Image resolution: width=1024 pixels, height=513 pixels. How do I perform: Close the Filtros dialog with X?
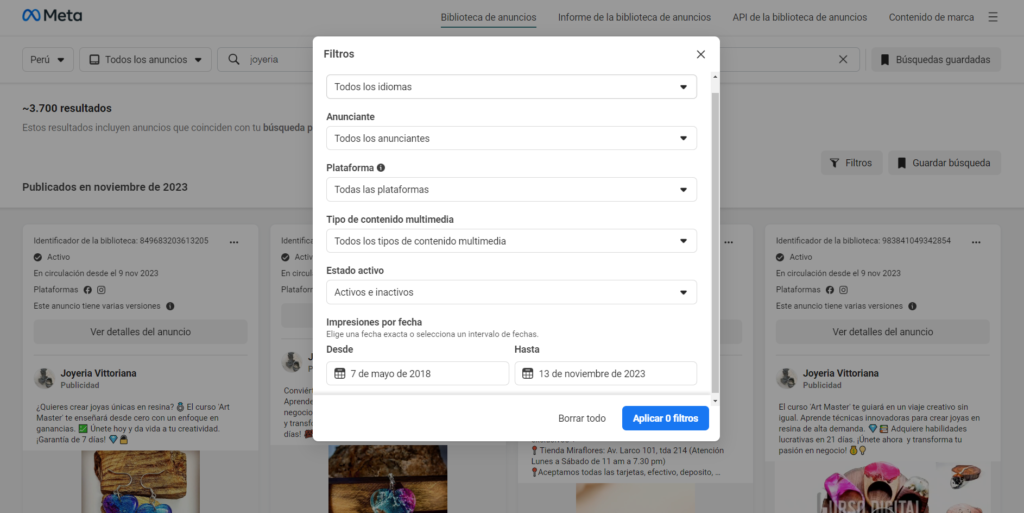701,54
